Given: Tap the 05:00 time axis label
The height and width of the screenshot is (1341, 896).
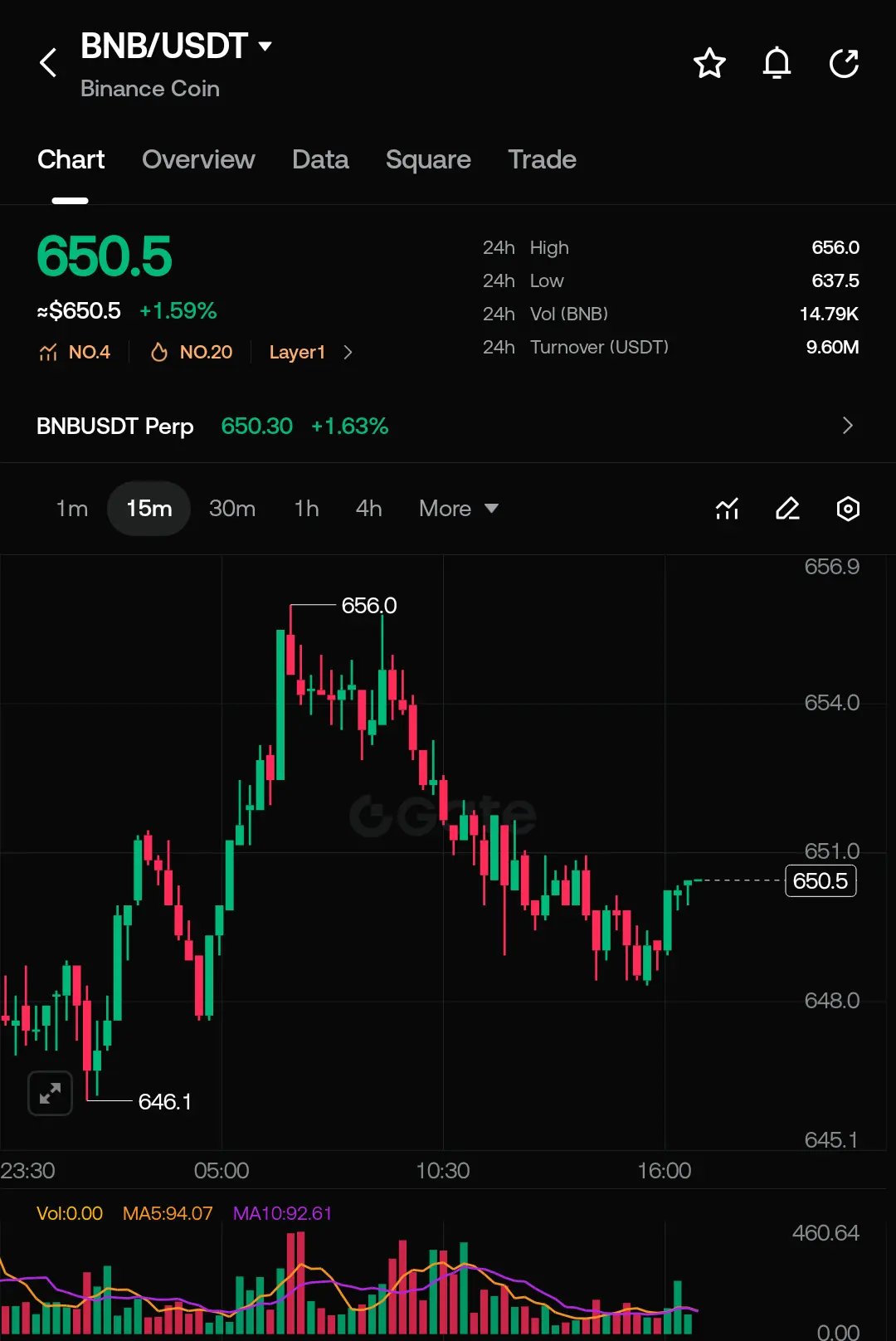Looking at the screenshot, I should tap(222, 1171).
